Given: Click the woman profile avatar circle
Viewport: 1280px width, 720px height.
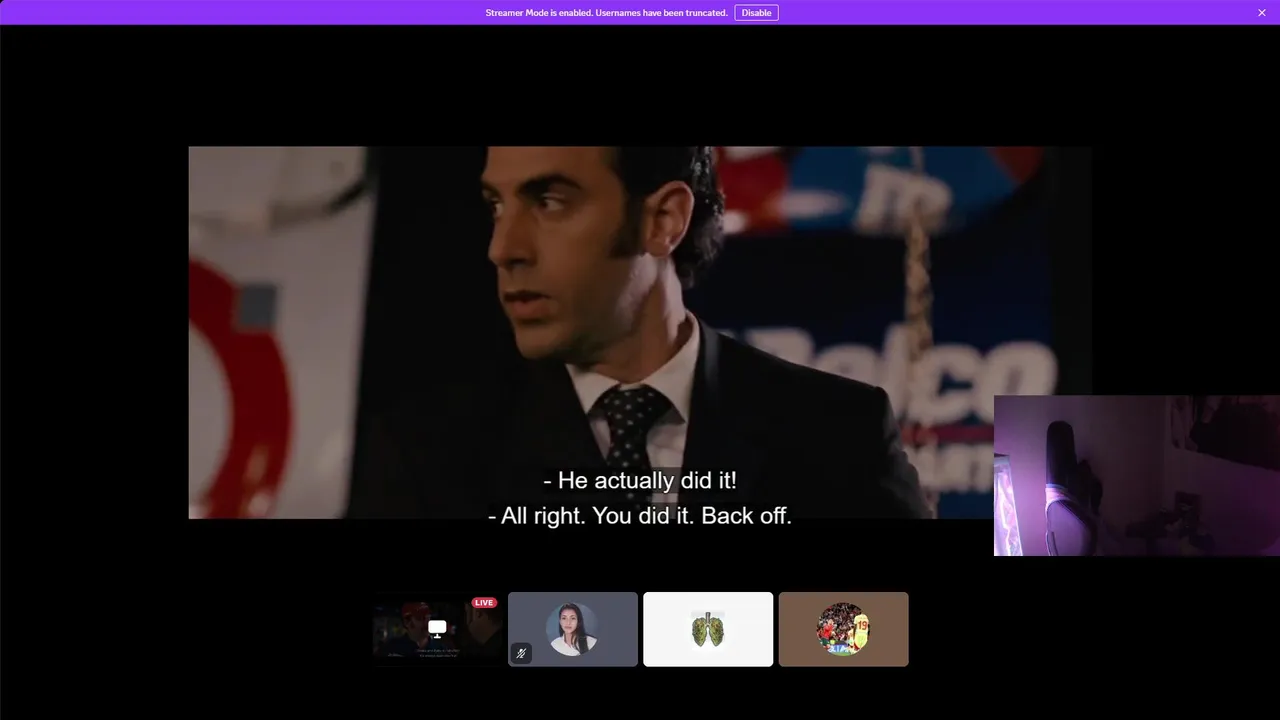Looking at the screenshot, I should click(572, 629).
